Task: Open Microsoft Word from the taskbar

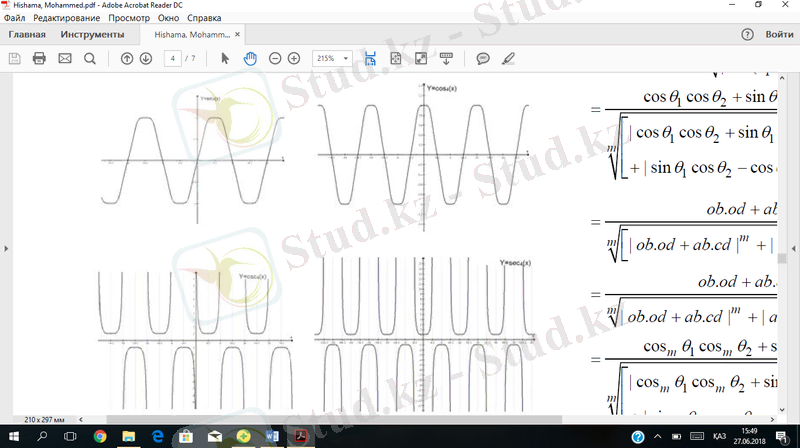Action: click(272, 436)
